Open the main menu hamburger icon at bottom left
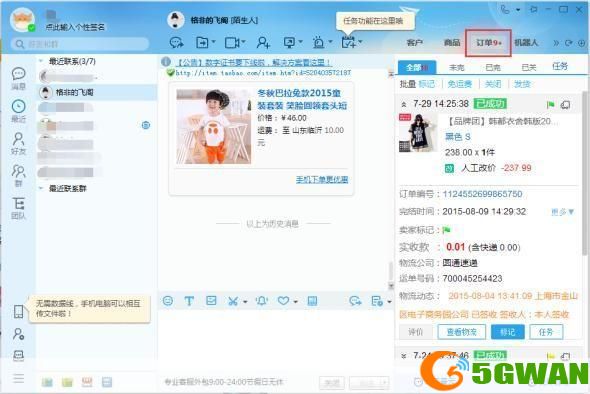This screenshot has width=590, height=394. pyautogui.click(x=18, y=378)
